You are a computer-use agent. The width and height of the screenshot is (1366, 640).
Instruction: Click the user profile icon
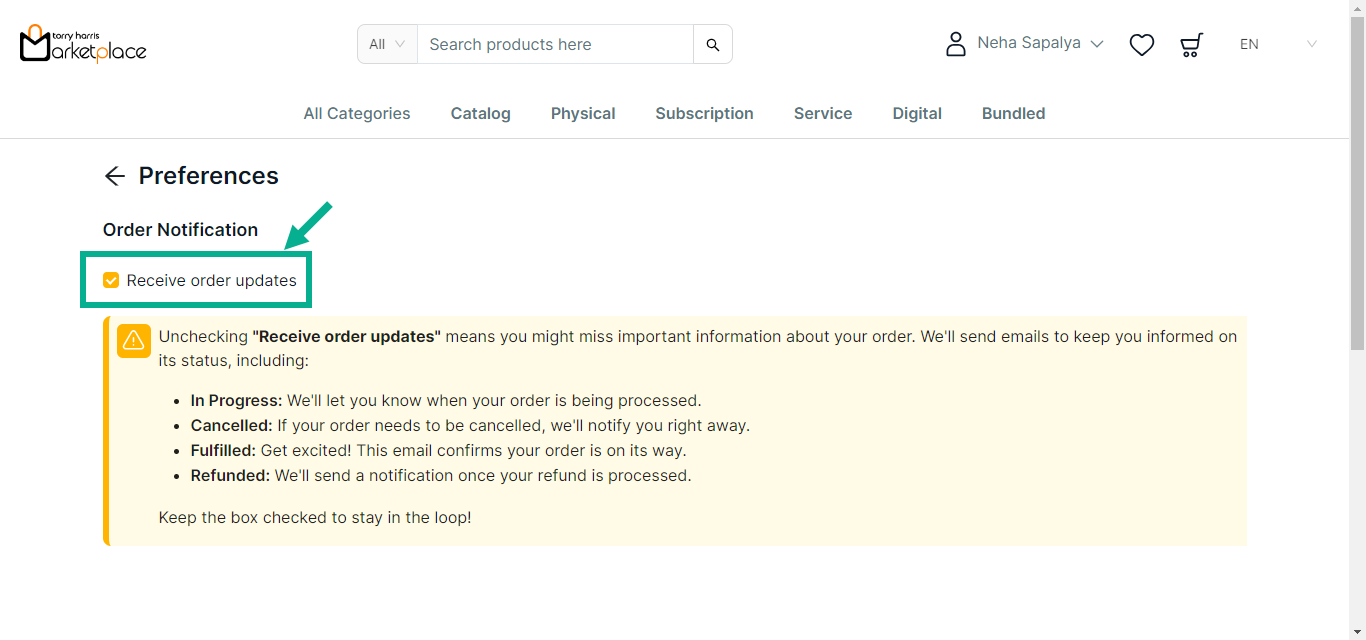956,44
